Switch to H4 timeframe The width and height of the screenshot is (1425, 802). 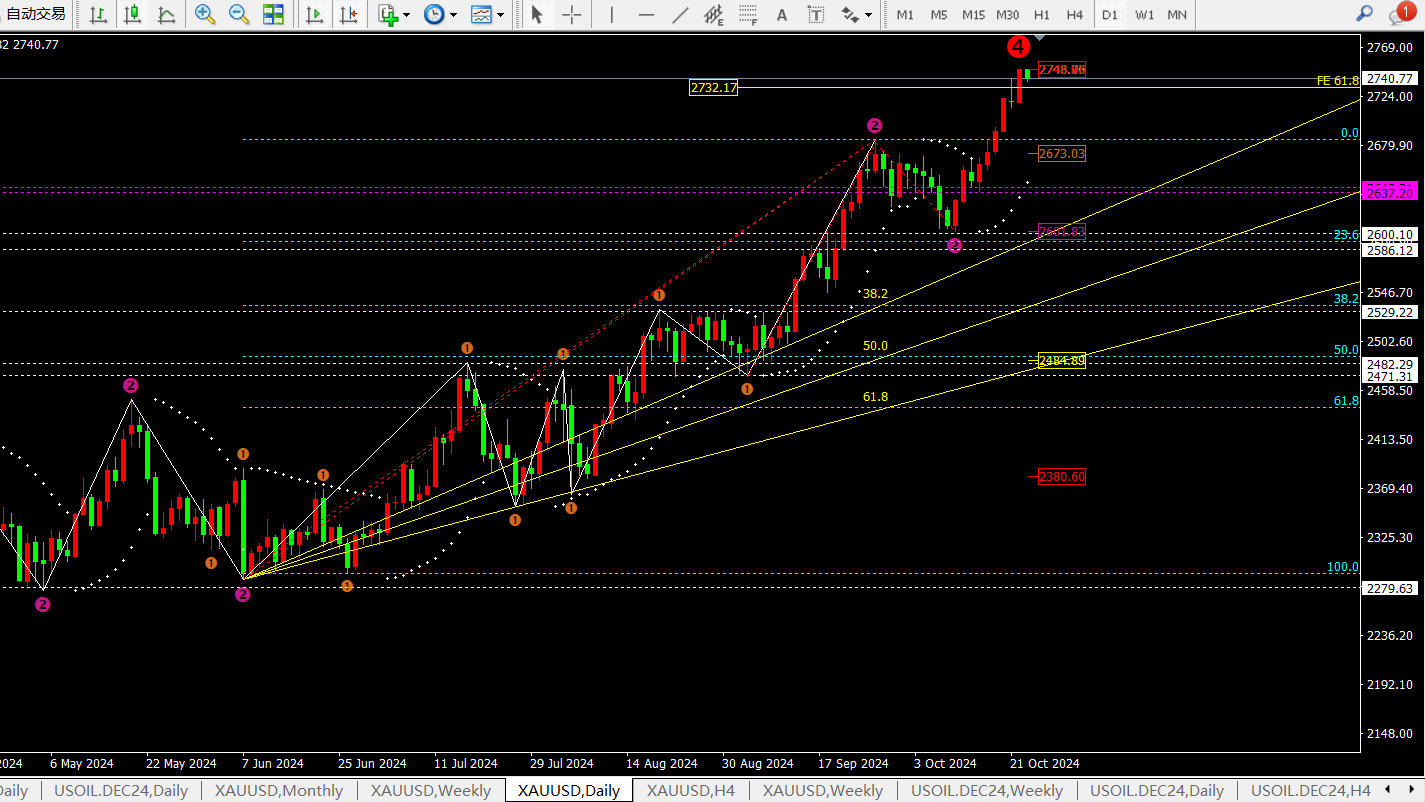[x=1075, y=14]
